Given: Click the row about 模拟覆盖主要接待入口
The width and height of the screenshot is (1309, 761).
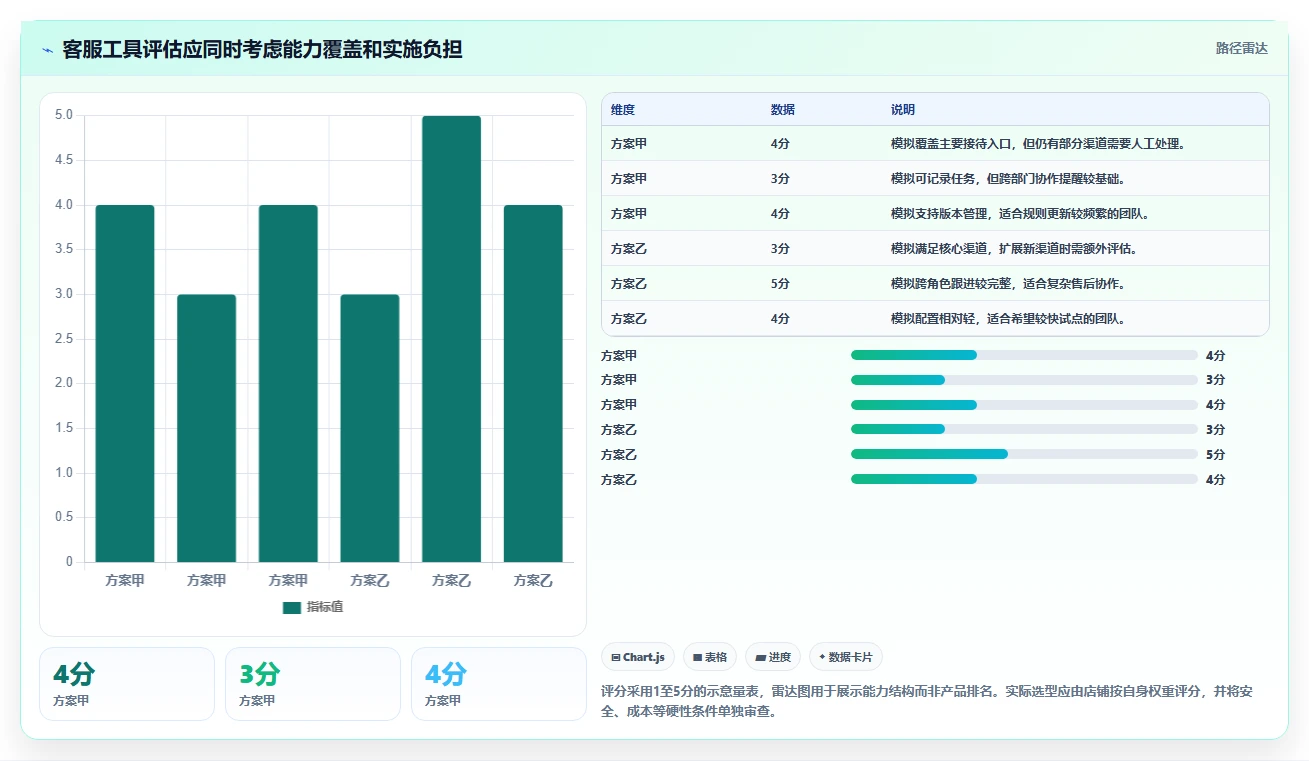Looking at the screenshot, I should click(x=935, y=143).
